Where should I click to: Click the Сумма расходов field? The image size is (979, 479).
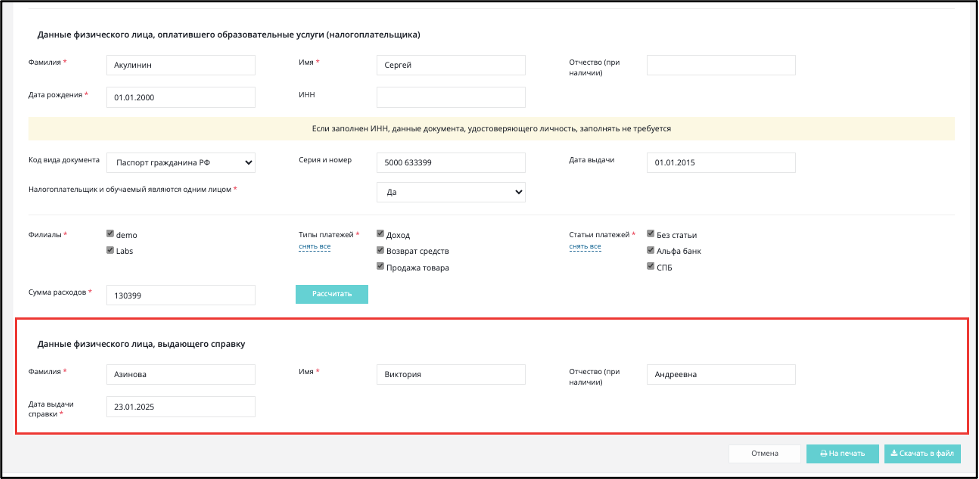click(180, 295)
